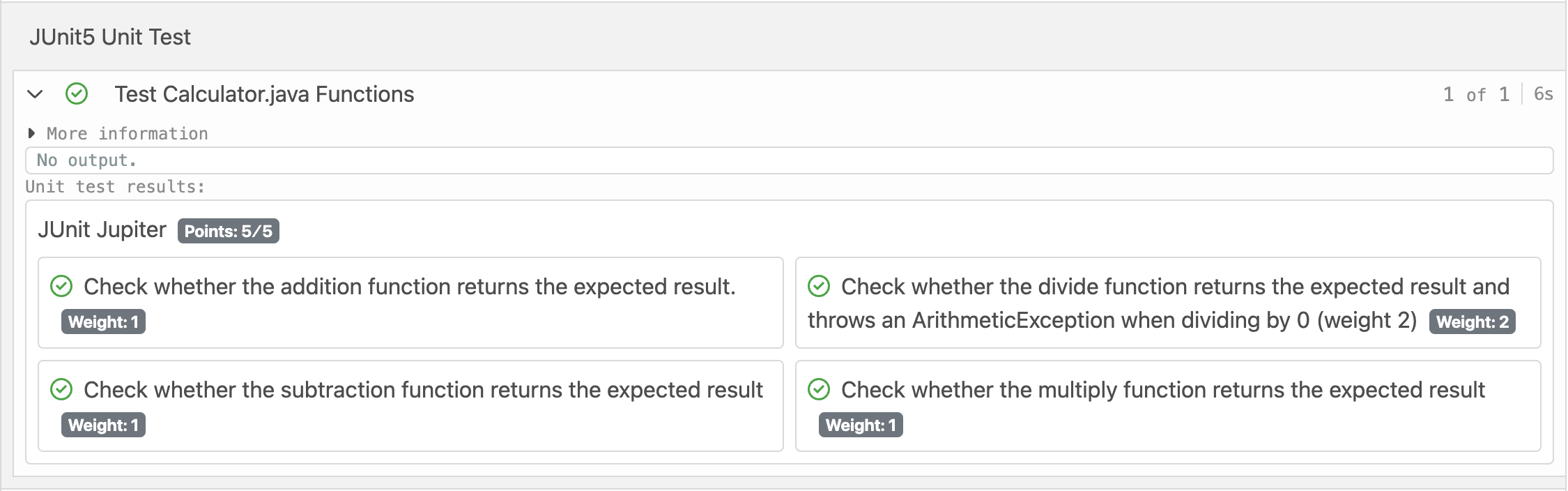Click the JUnit Jupiter heading
This screenshot has height=491, width=1568.
coord(102,229)
